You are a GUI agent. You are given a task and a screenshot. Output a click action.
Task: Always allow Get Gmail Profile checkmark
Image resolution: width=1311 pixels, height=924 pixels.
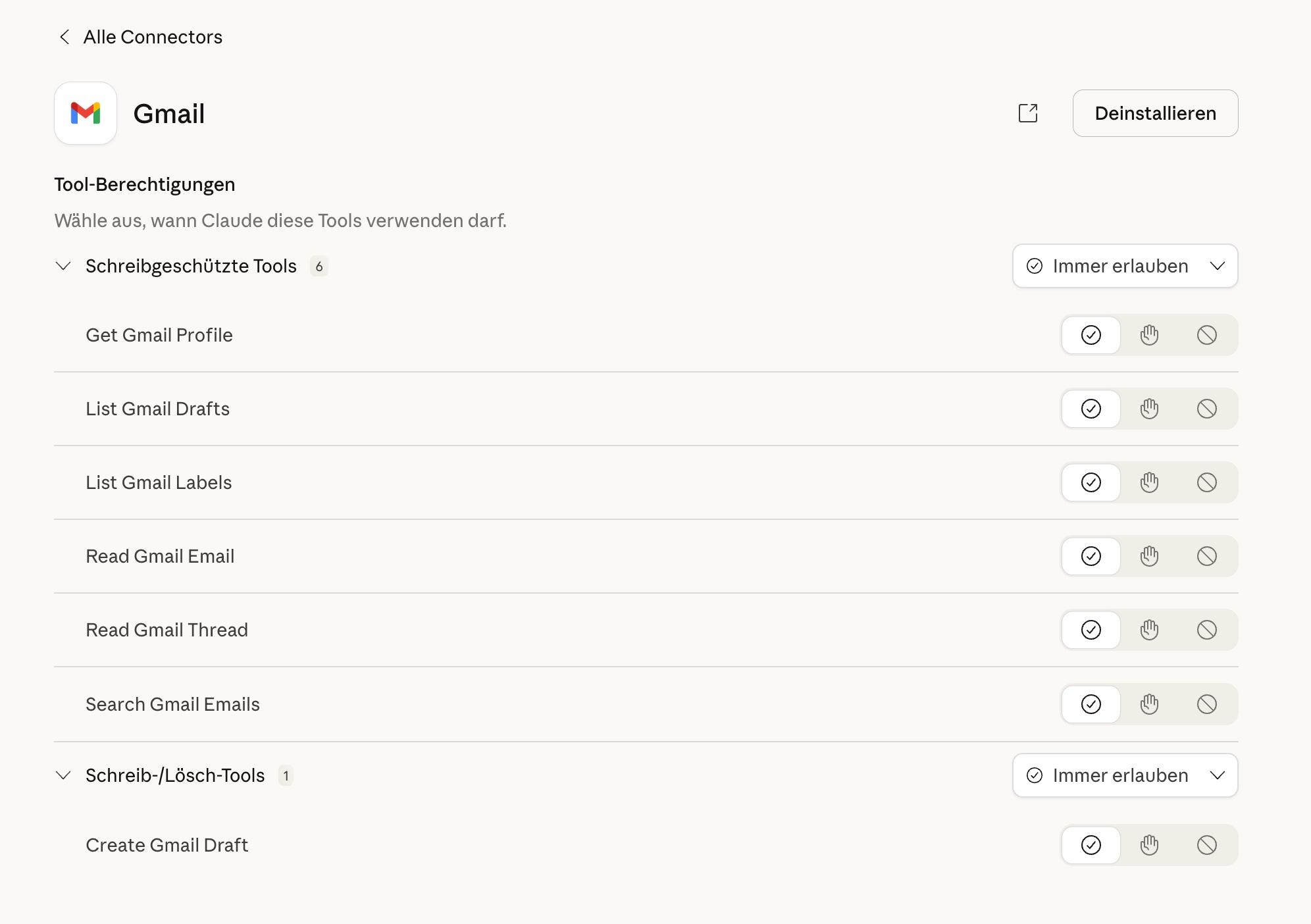tap(1091, 335)
